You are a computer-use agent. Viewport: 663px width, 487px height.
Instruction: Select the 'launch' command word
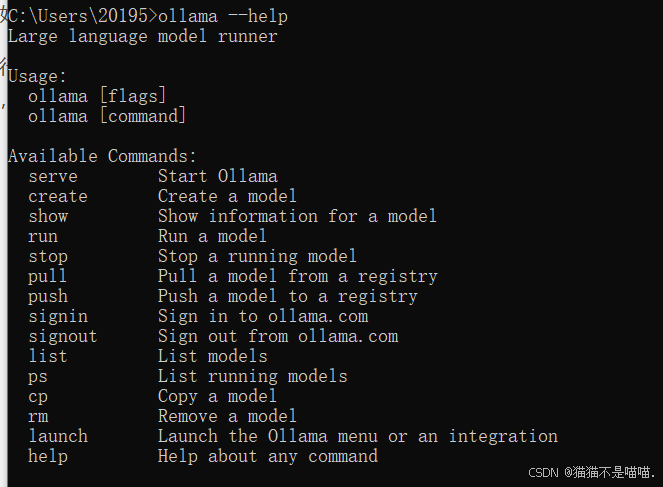(58, 437)
